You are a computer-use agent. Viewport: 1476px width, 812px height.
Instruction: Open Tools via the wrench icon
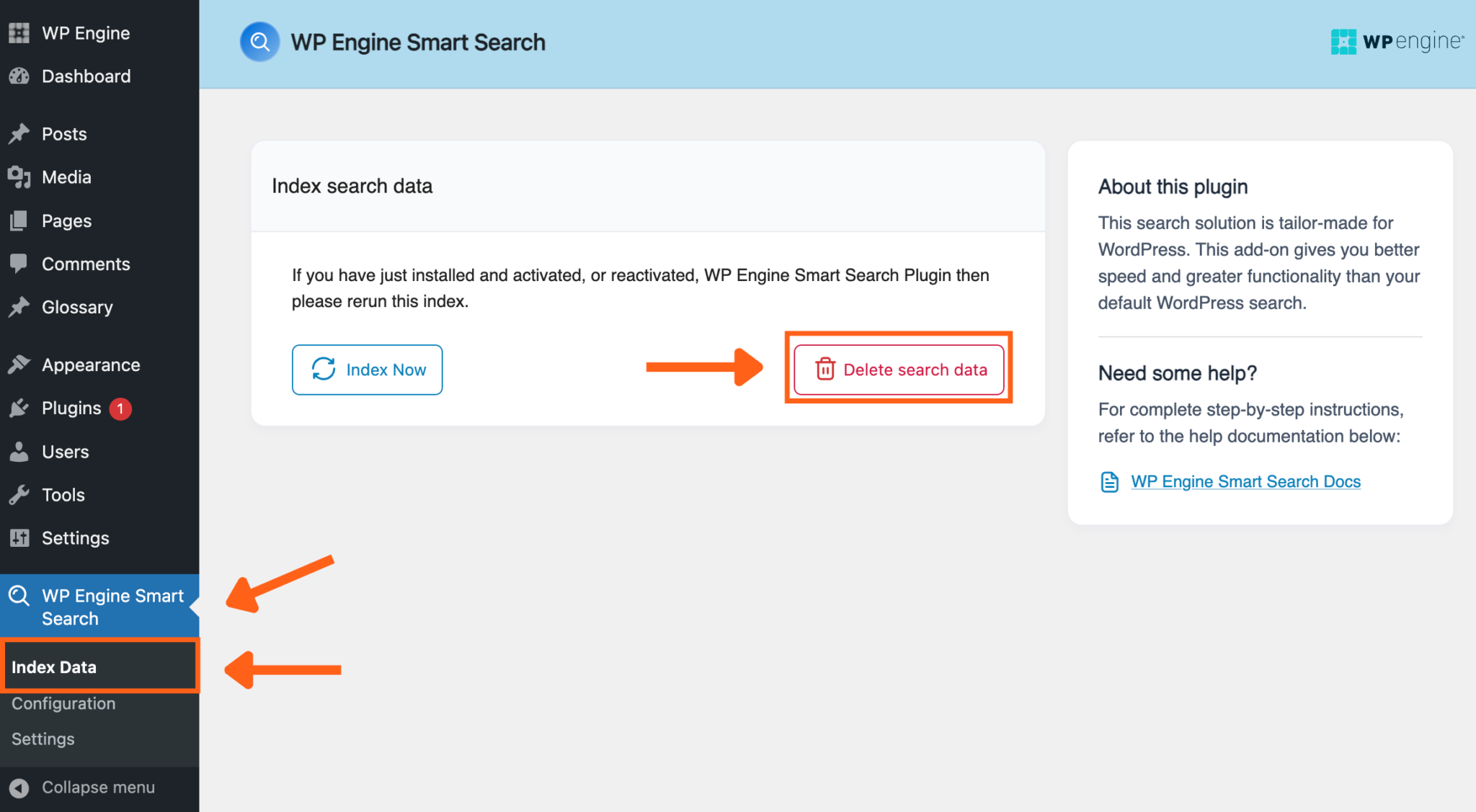tap(19, 495)
